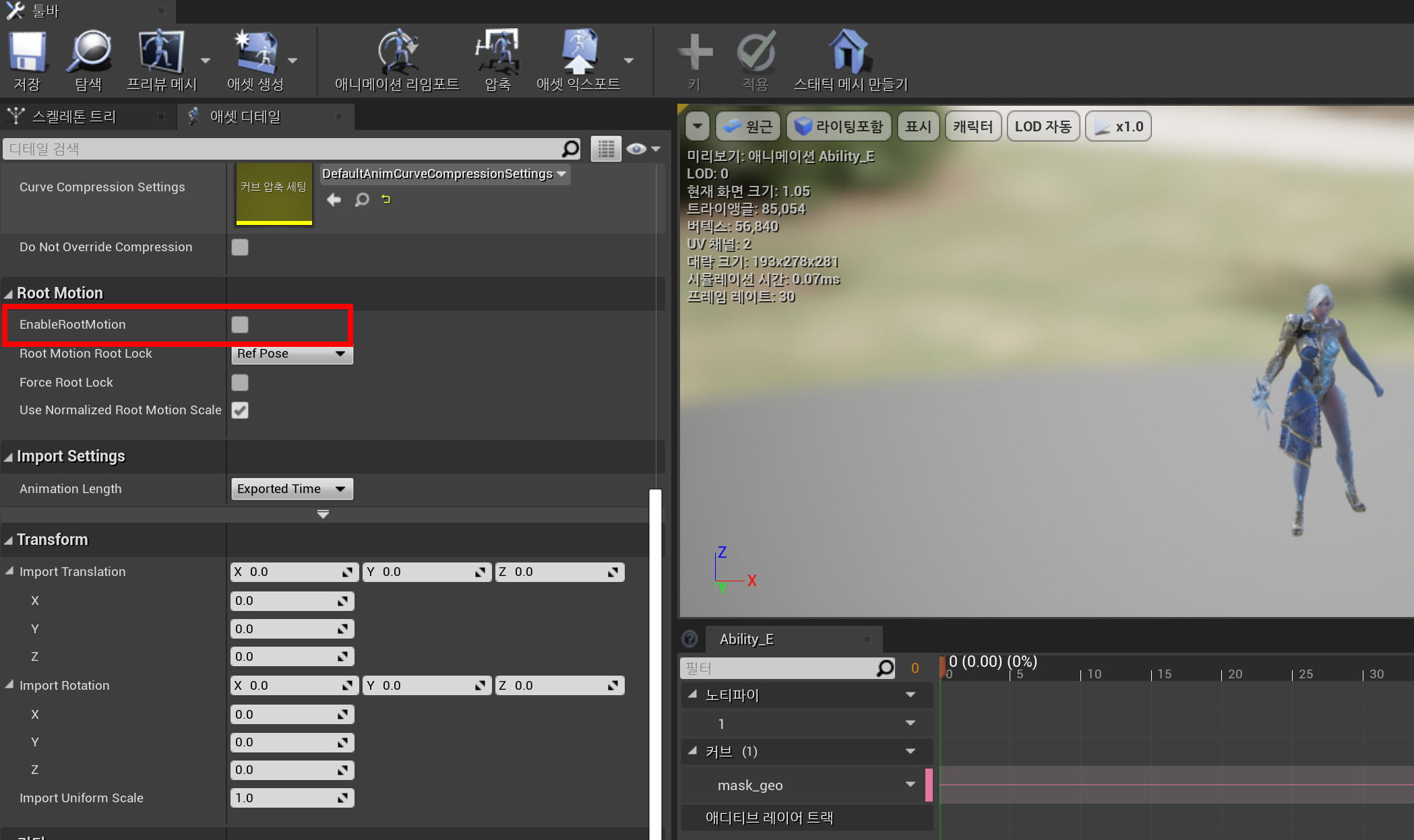Select 애디티브 레이어 트랙 row
Screen dimensions: 1414x840
coord(807,818)
